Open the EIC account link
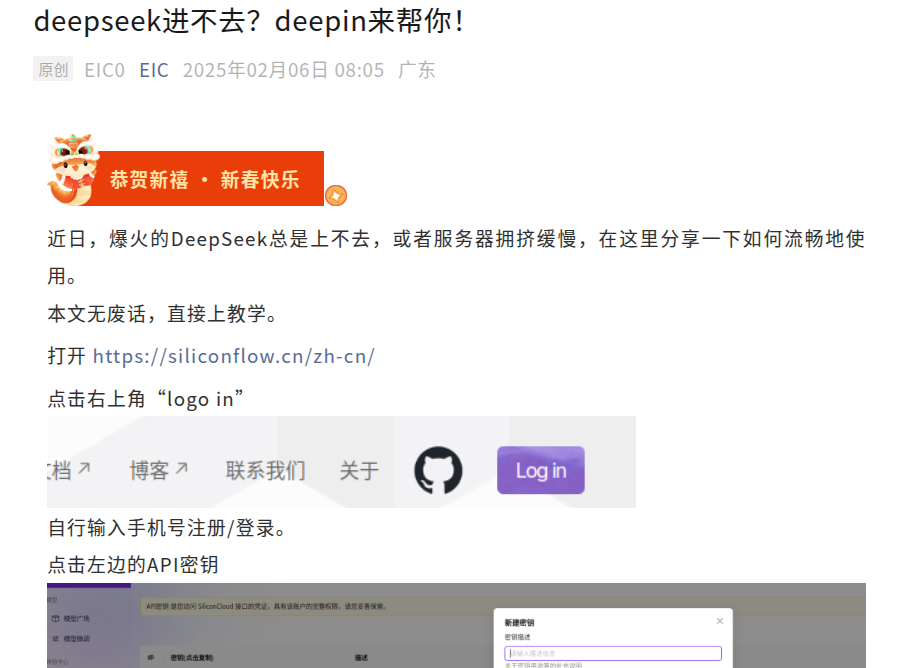The width and height of the screenshot is (924, 668). point(154,70)
